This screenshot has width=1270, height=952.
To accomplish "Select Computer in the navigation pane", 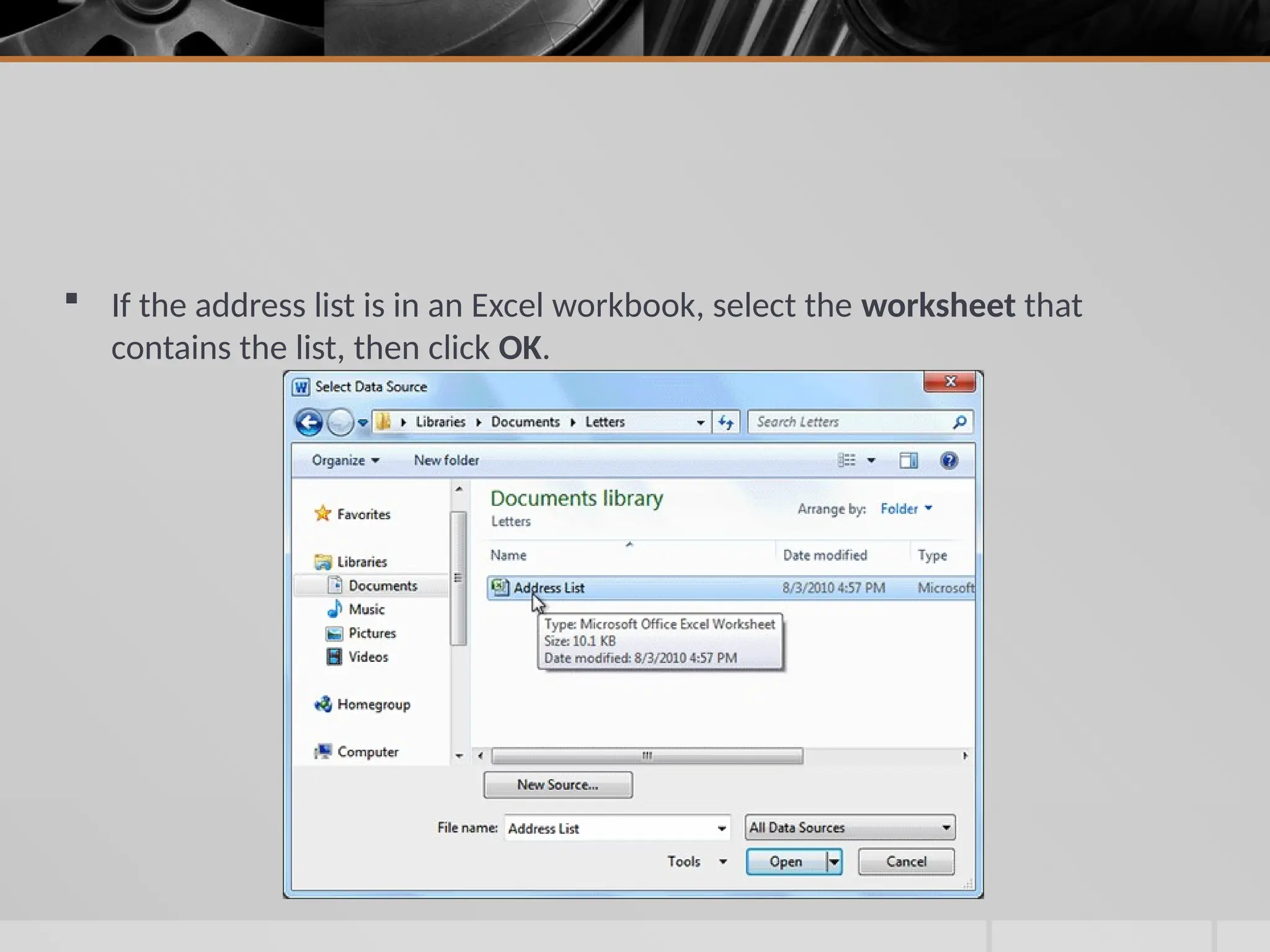I will pos(356,752).
